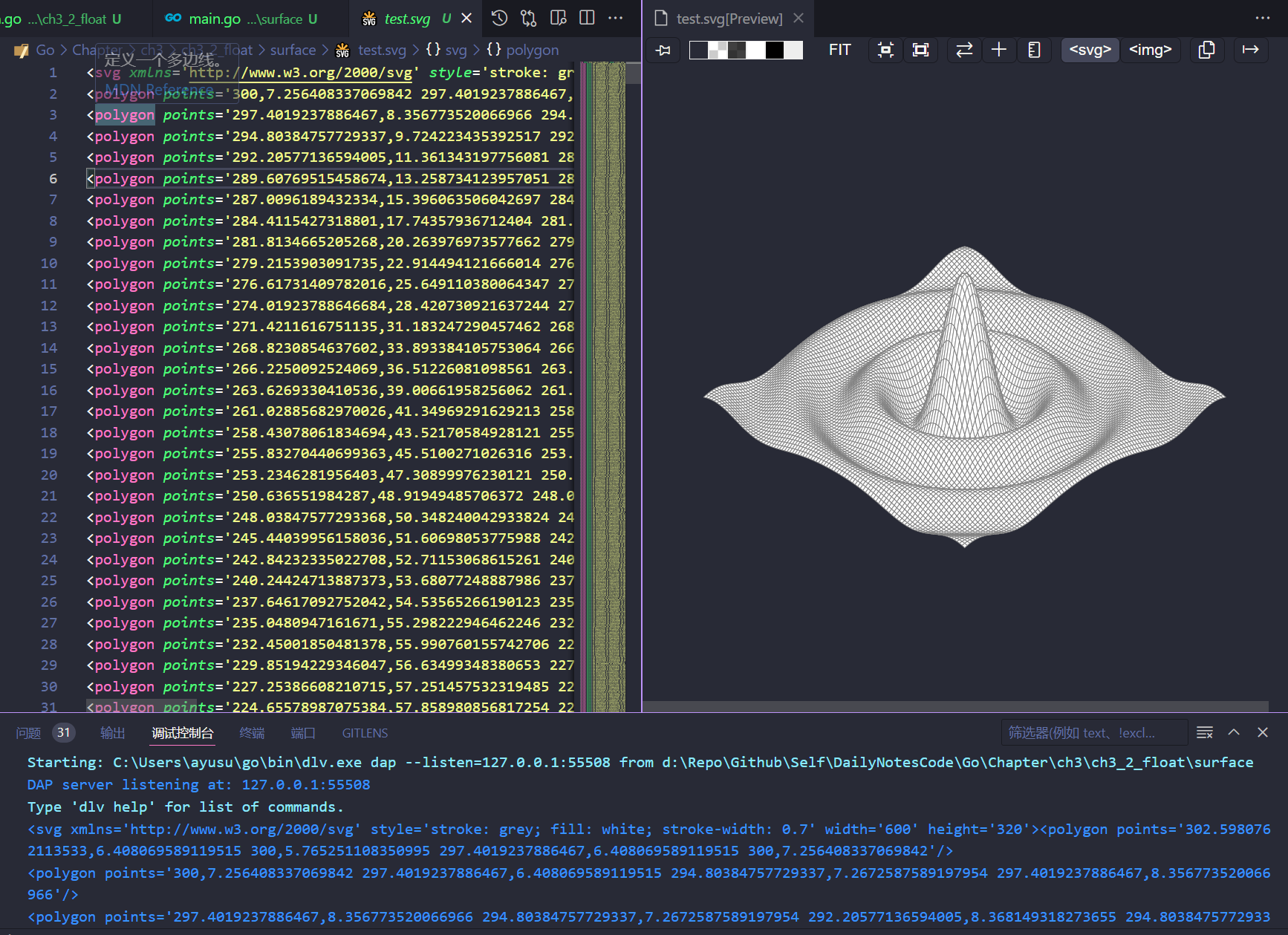Click line number 28 in the gutter

tap(49, 644)
